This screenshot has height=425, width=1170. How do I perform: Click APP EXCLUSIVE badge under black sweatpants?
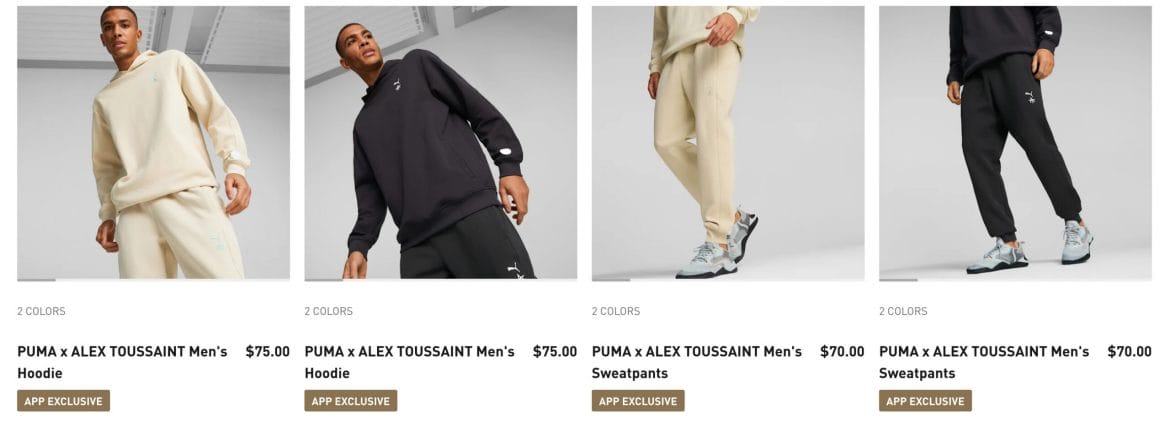pyautogui.click(x=925, y=400)
